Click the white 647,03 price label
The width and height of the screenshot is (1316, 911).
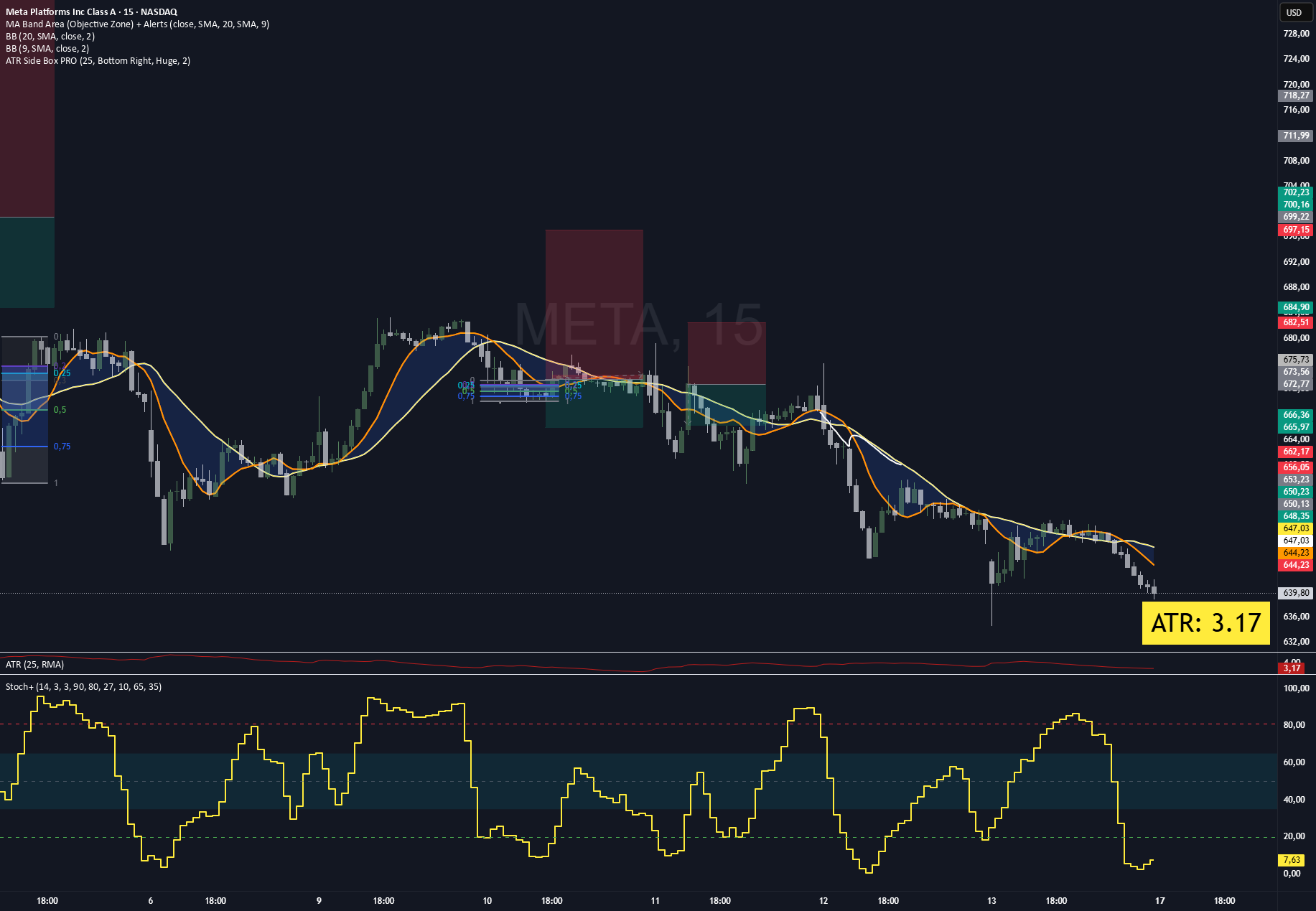point(1296,541)
